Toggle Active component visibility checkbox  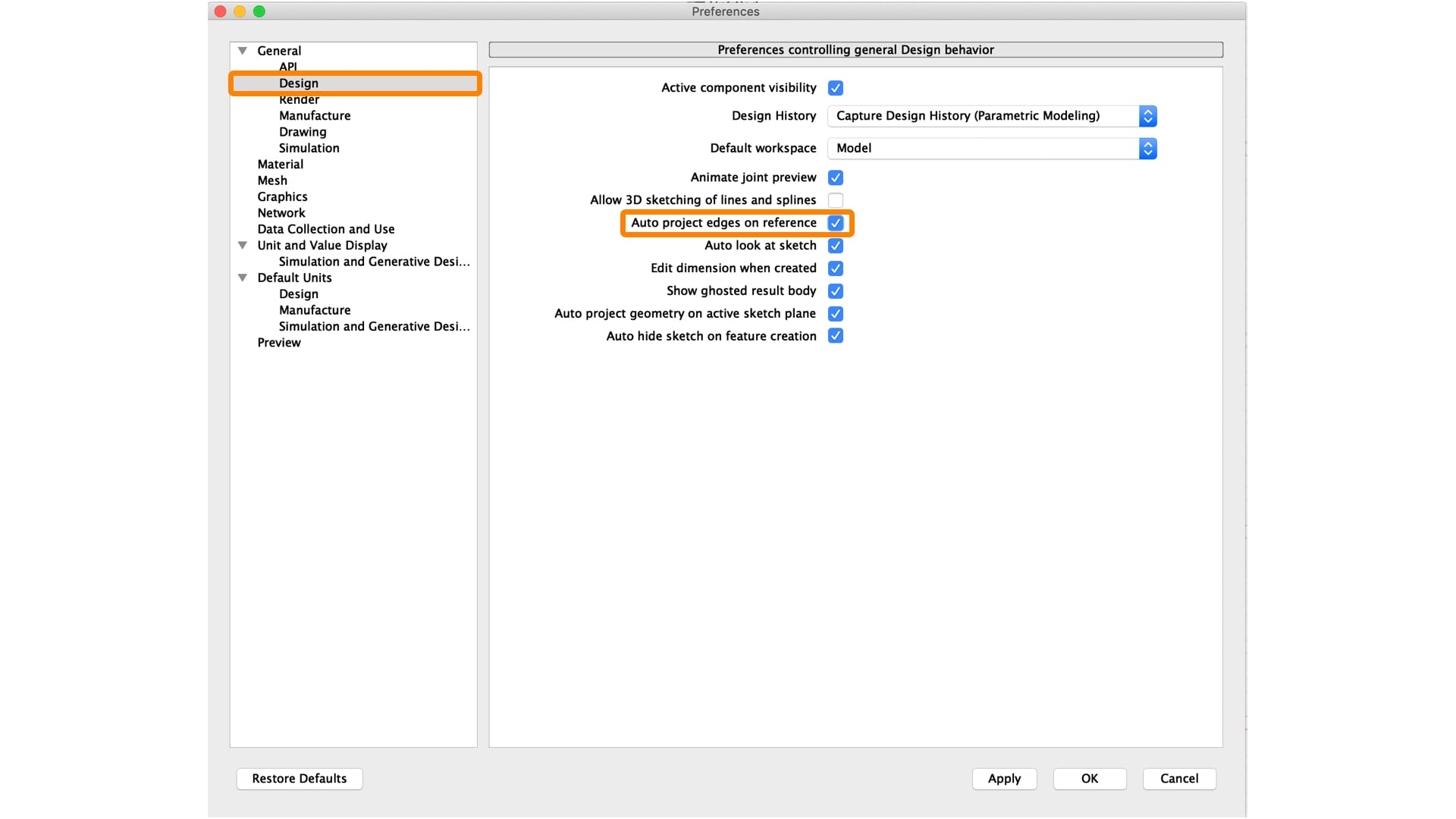click(x=835, y=88)
